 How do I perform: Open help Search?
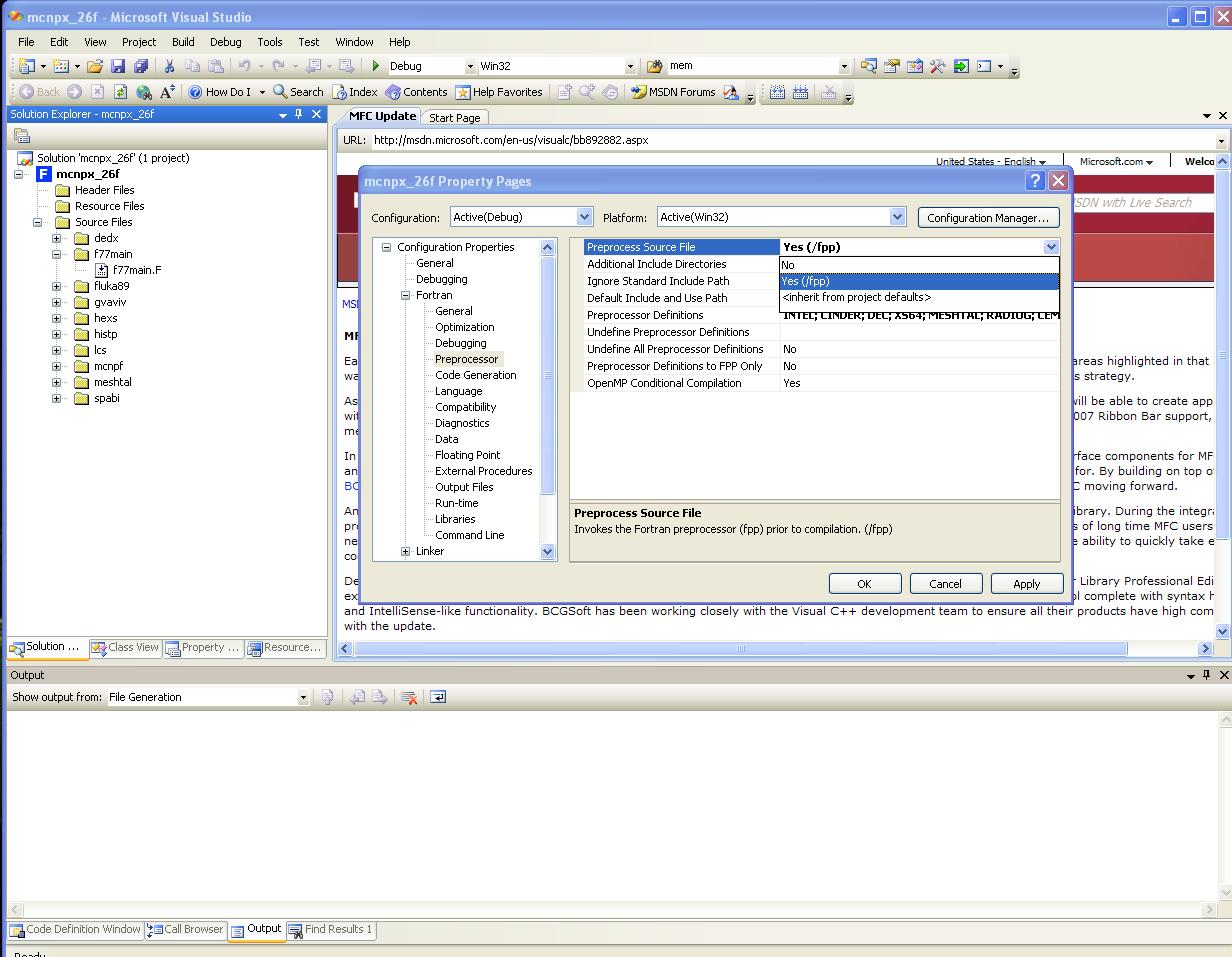pos(298,92)
